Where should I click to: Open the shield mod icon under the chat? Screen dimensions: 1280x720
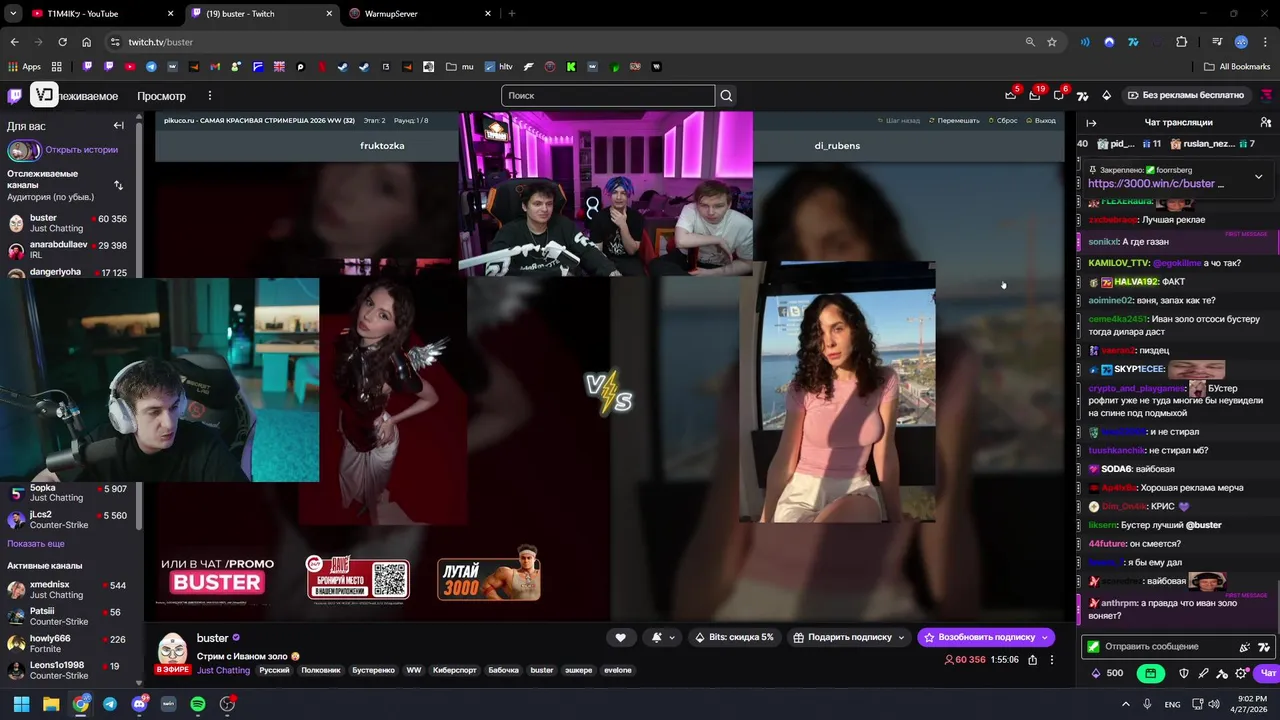tap(1184, 673)
